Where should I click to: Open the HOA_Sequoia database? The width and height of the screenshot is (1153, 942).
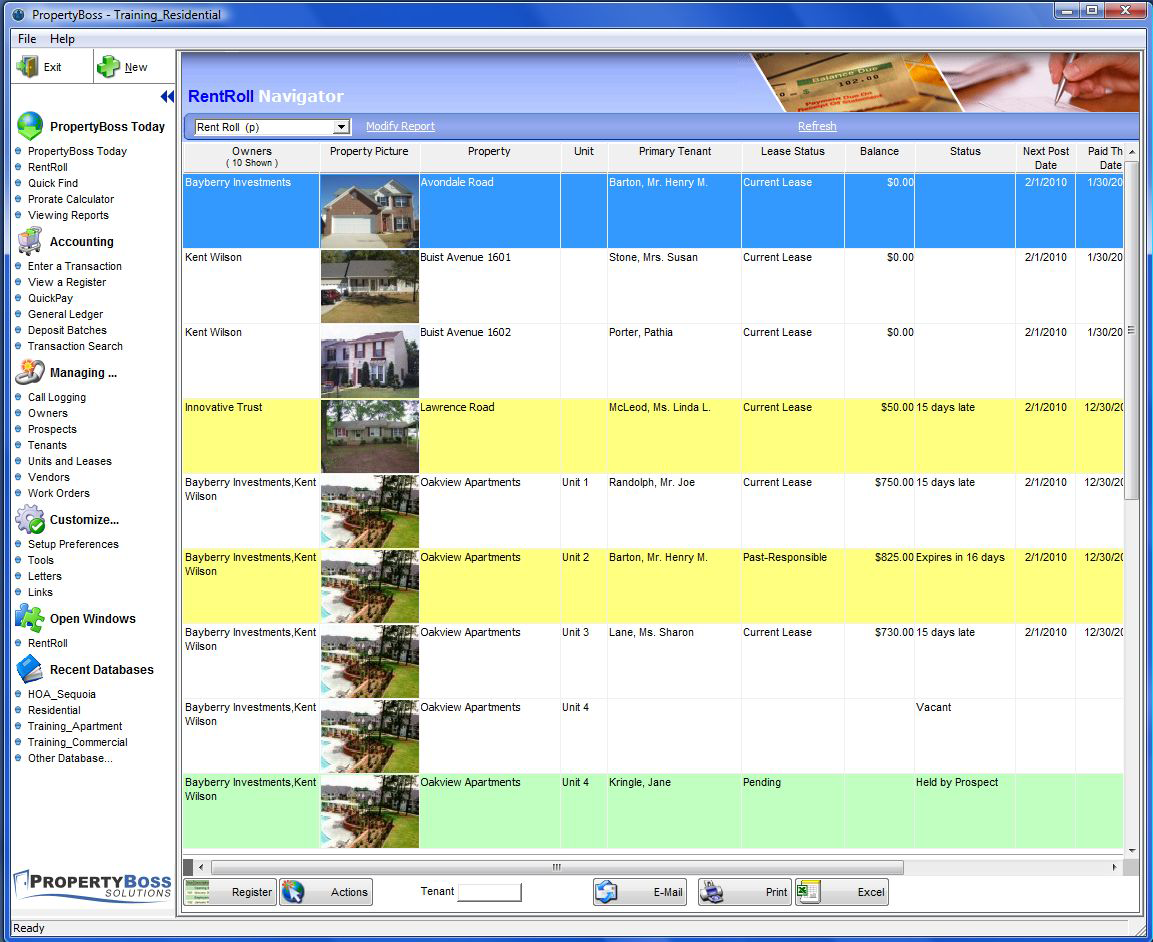(x=62, y=694)
